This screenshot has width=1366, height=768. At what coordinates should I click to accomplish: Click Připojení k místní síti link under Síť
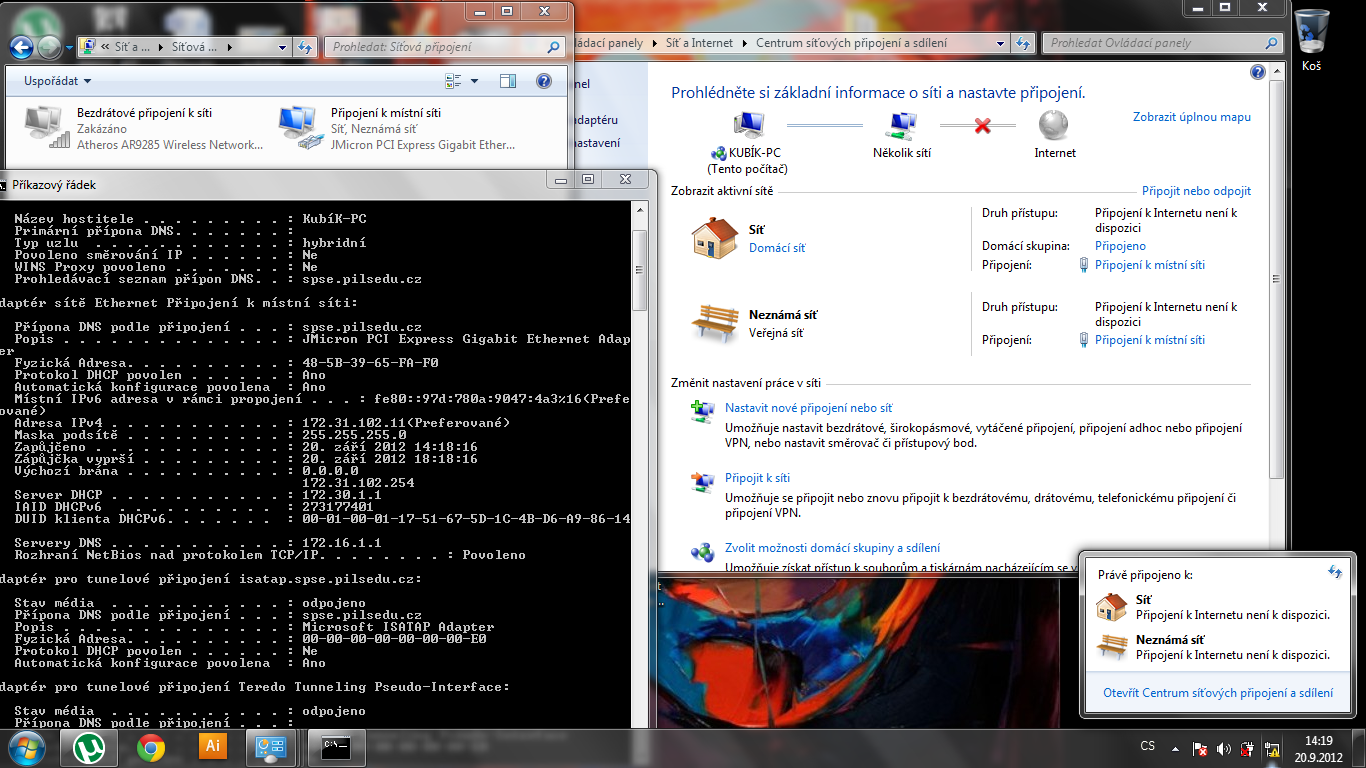[x=1150, y=265]
